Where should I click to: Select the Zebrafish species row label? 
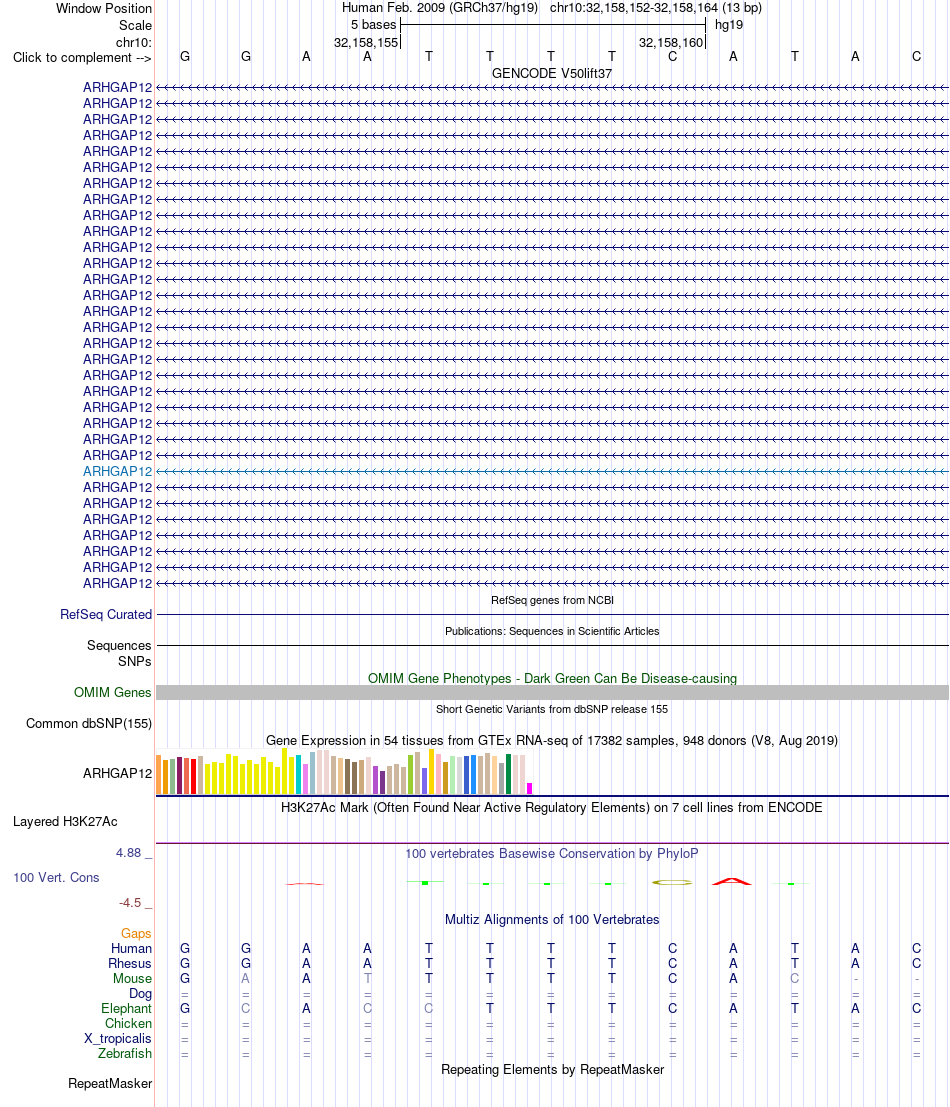125,1053
